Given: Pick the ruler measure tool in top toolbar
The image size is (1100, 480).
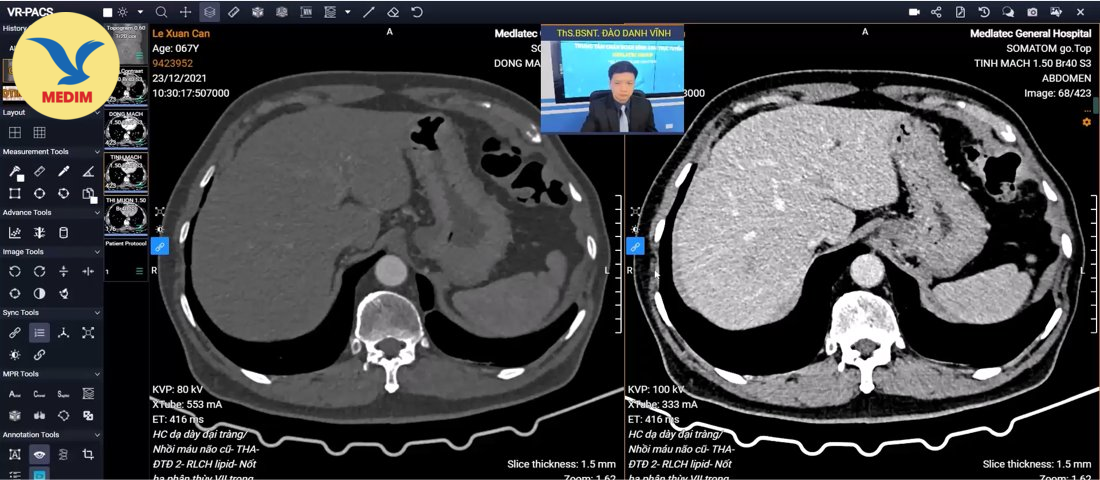Looking at the screenshot, I should tap(234, 12).
